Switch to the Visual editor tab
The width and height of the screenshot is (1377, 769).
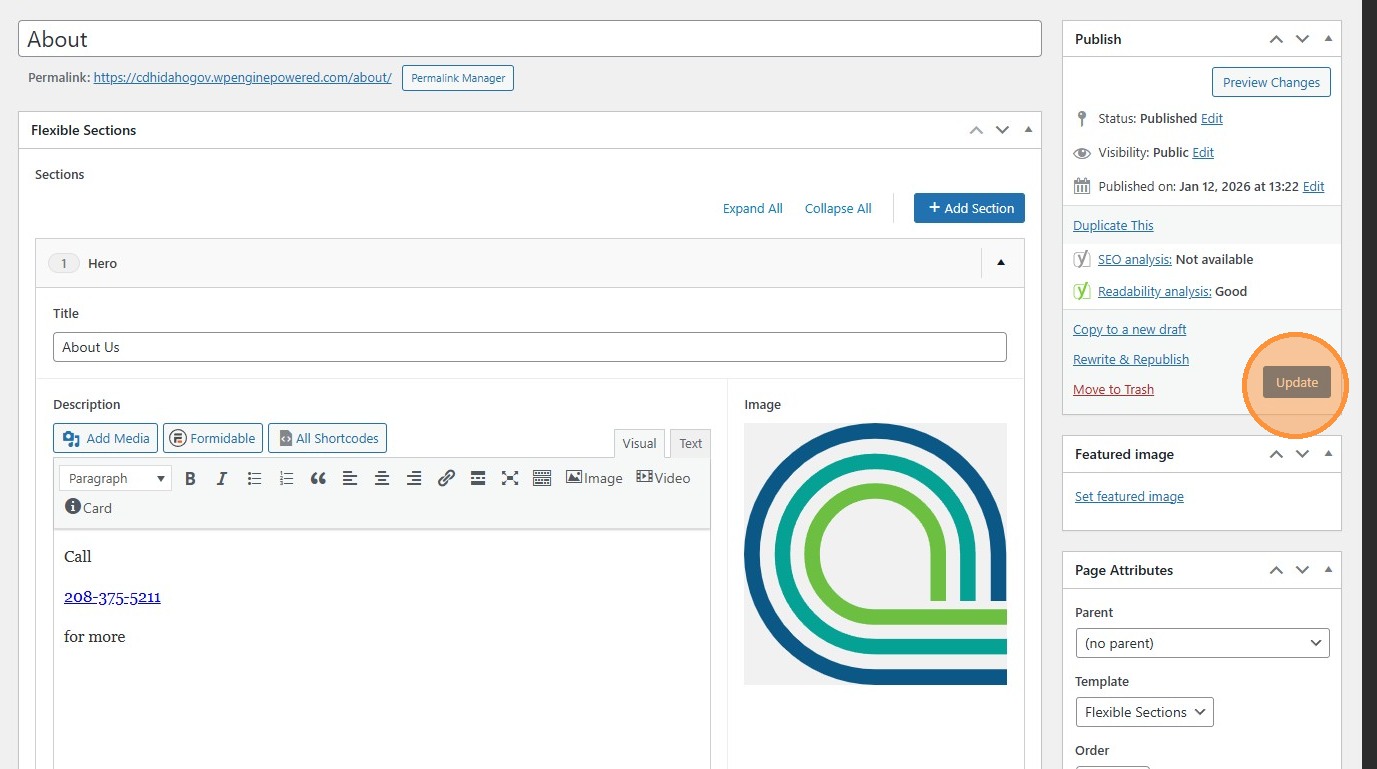(639, 443)
